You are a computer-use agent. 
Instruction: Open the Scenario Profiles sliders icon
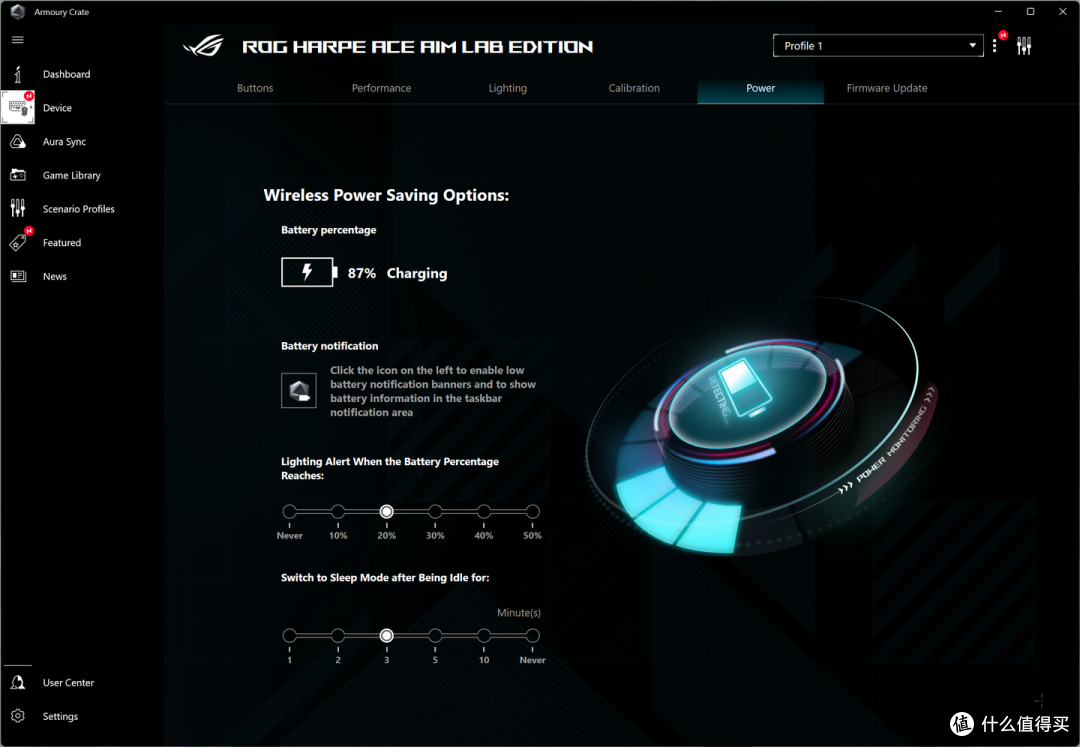pyautogui.click(x=18, y=208)
